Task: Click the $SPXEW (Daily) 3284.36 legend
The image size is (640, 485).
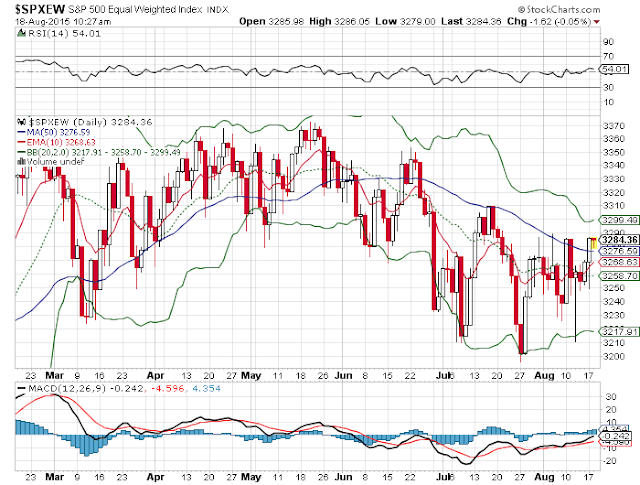Action: click(90, 122)
